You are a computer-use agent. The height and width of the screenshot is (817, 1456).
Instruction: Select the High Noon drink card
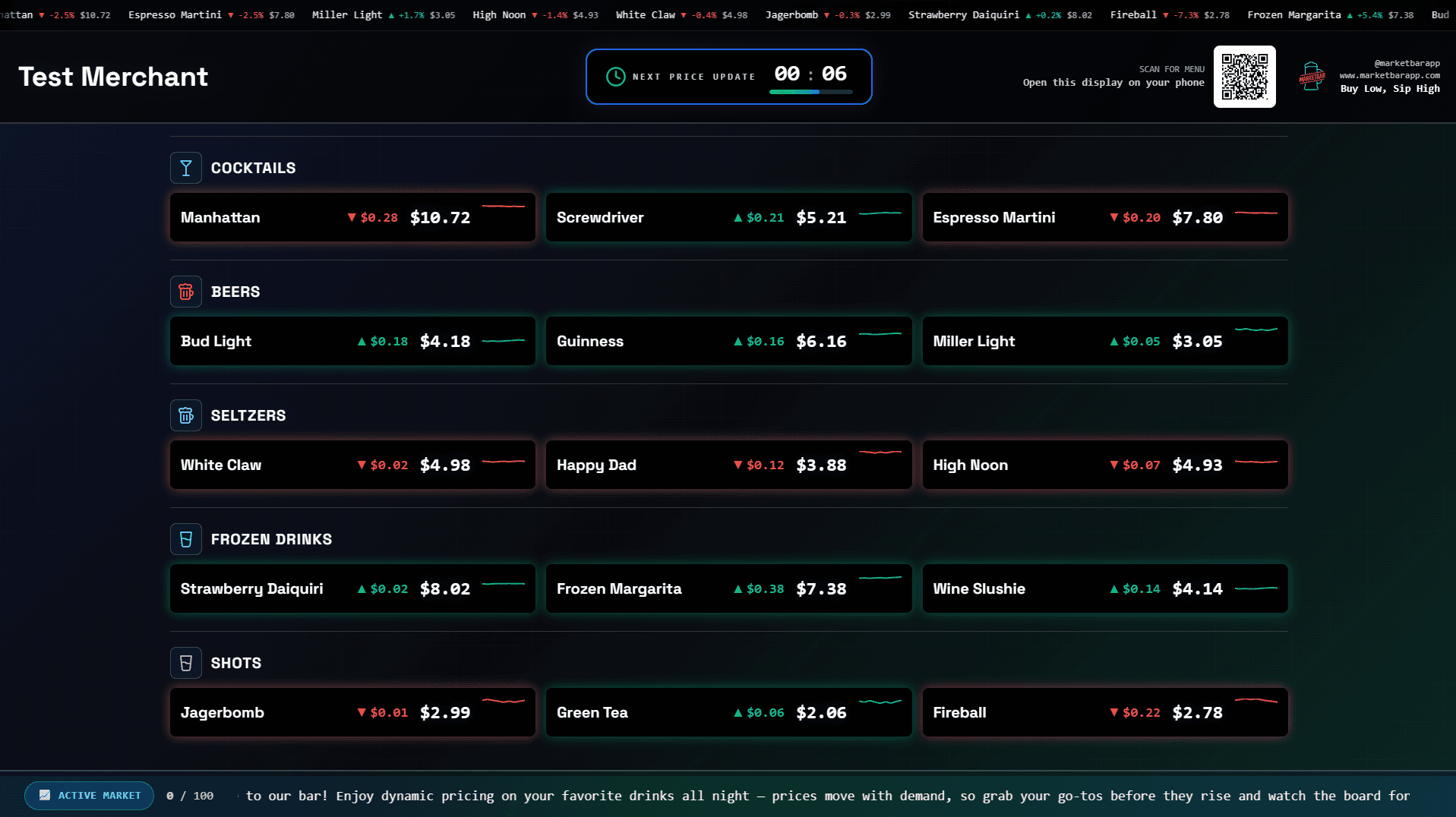click(x=1105, y=465)
